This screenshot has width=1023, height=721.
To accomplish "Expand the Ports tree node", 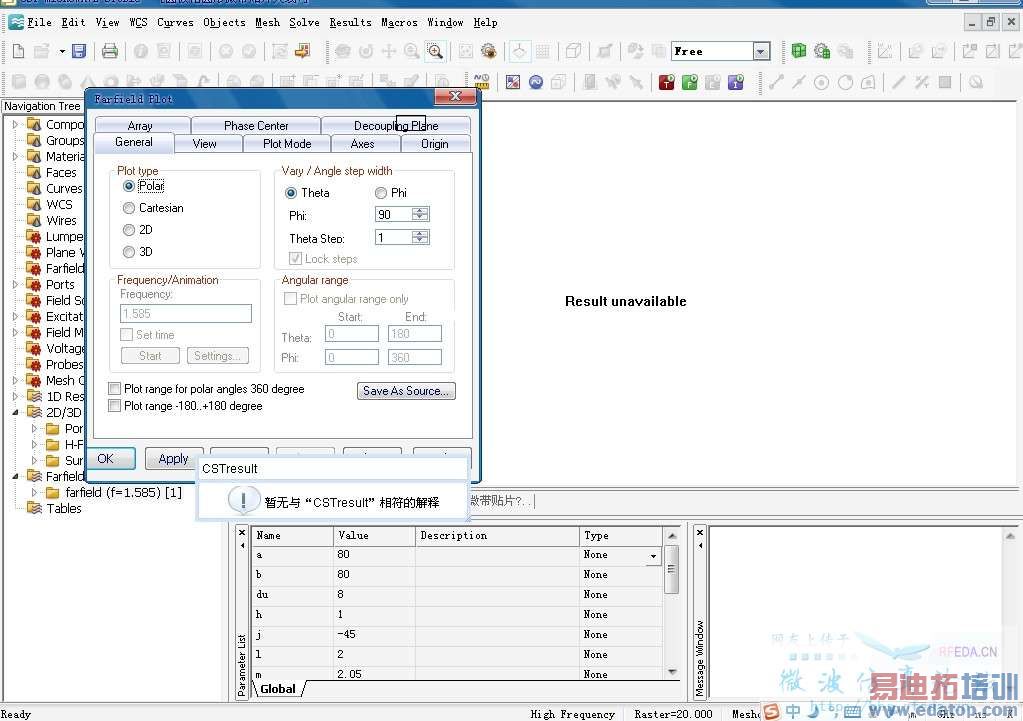I will coord(16,285).
